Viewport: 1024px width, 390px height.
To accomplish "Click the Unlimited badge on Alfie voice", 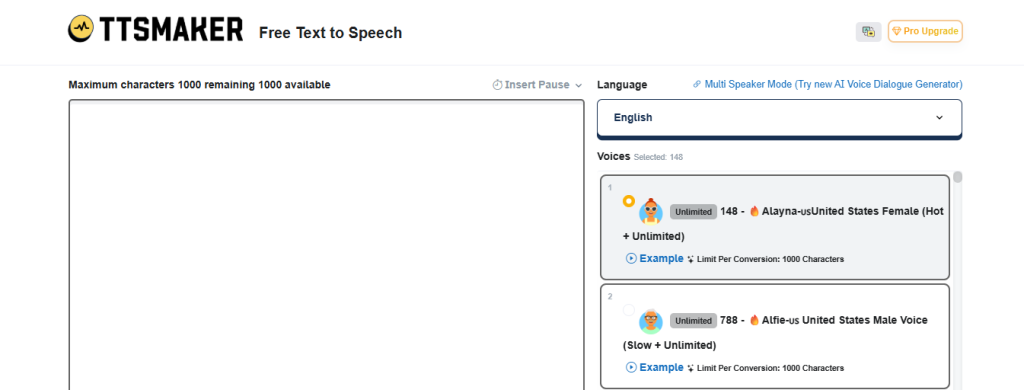I will coord(693,321).
